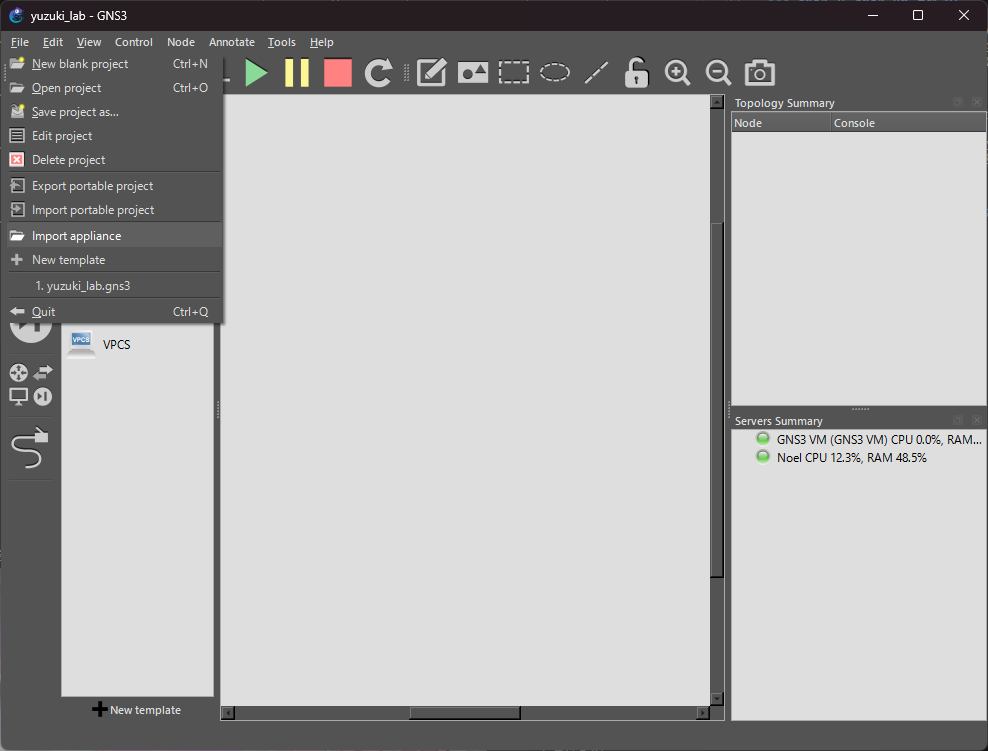988x751 pixels.
Task: Take a screenshot using the camera icon
Action: (x=759, y=73)
